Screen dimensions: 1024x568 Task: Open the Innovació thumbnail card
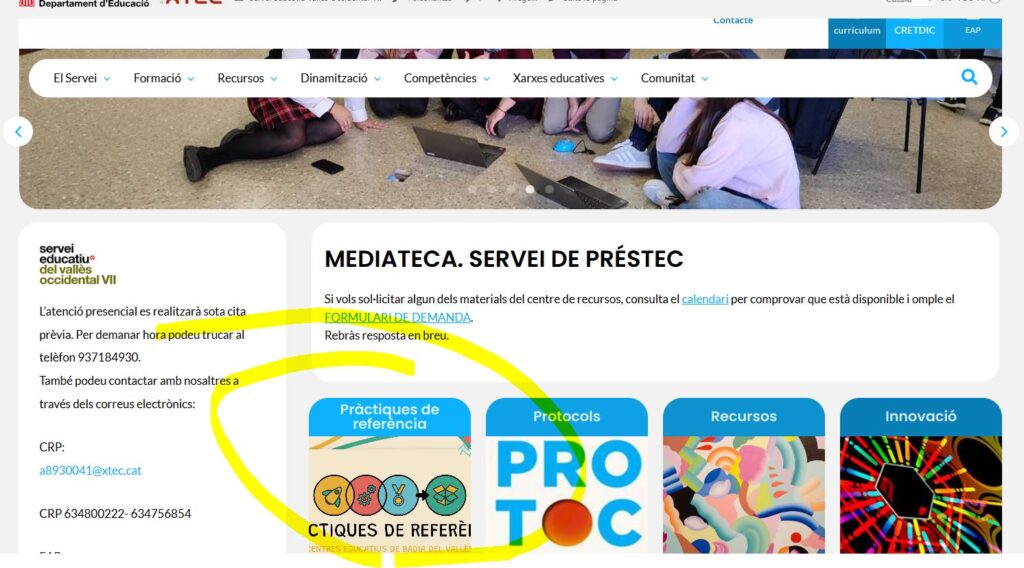[921, 475]
